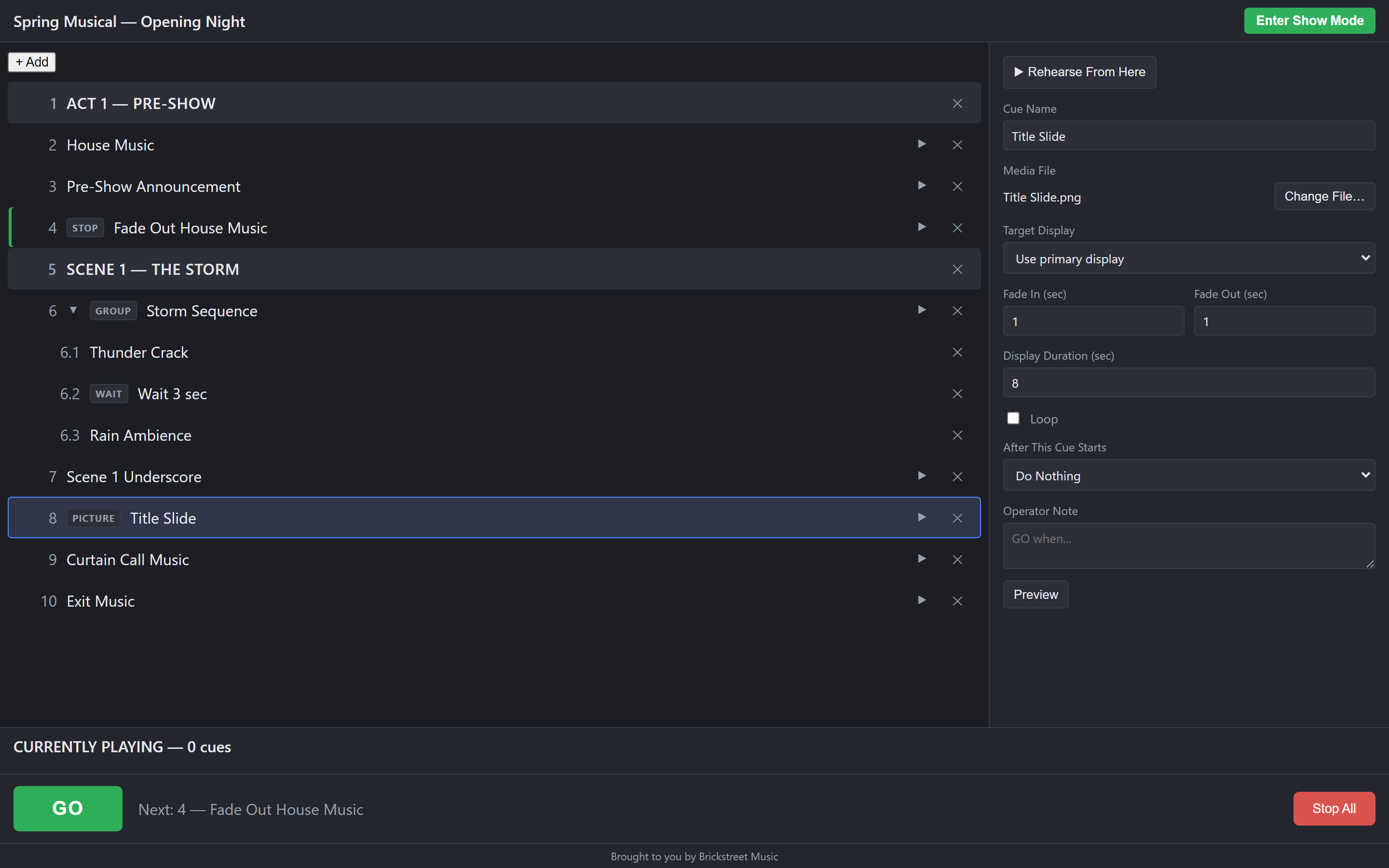Delete the Rain Ambience cue
The image size is (1389, 868).
click(x=957, y=435)
